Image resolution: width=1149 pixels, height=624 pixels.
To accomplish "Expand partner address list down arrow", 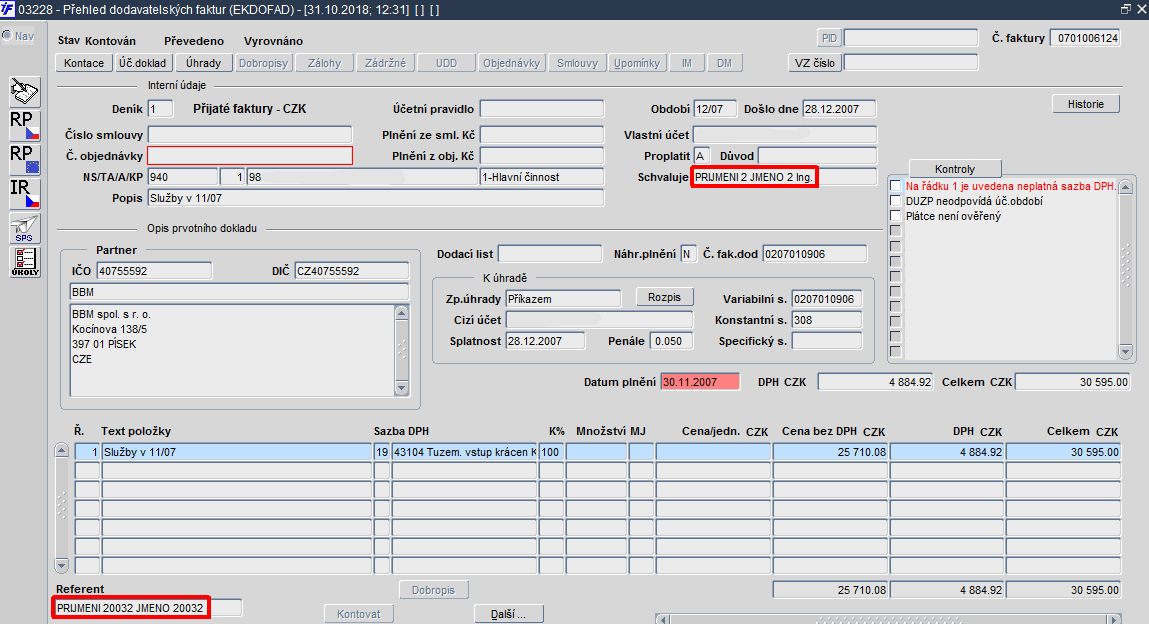I will click(x=402, y=388).
